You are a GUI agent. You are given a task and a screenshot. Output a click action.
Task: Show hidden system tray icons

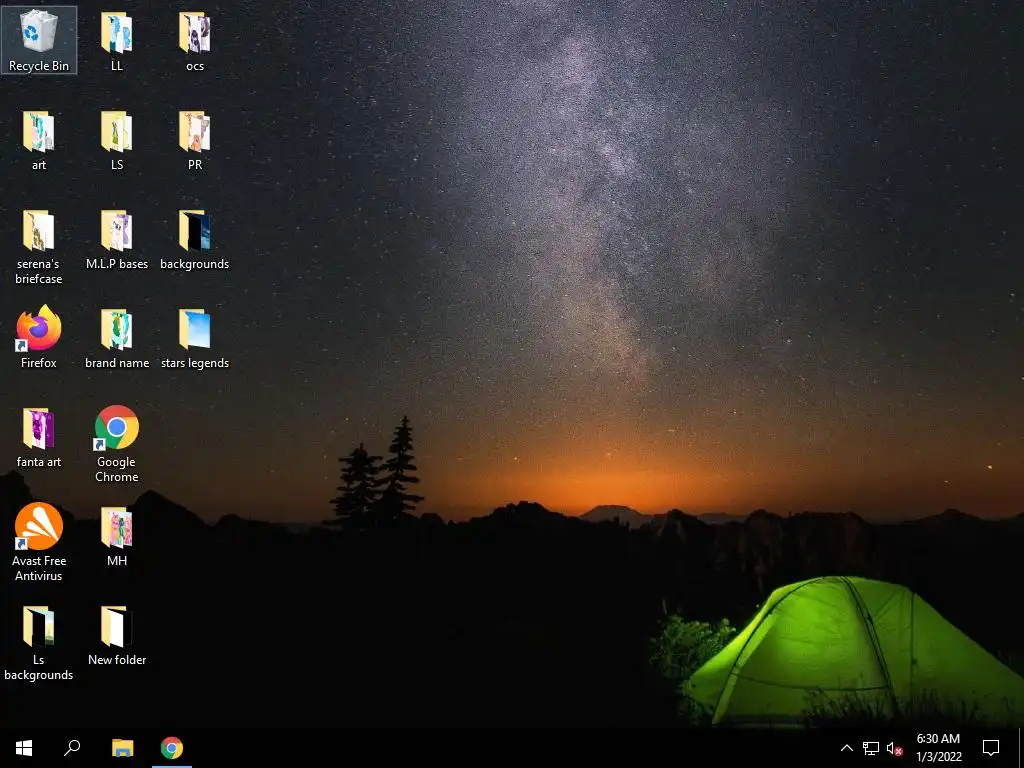click(x=846, y=748)
